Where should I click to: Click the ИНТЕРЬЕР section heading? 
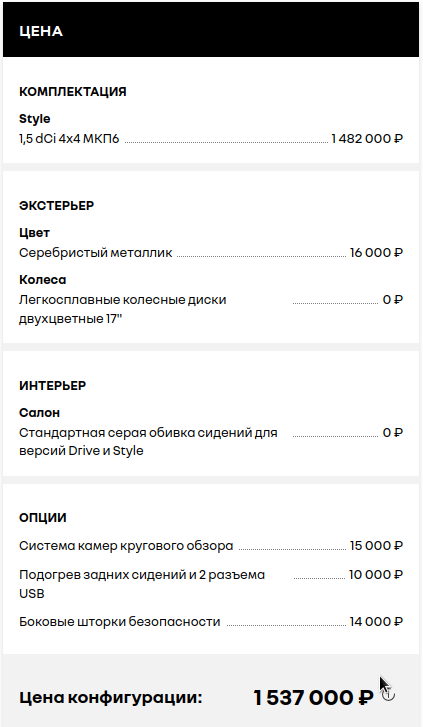coord(52,385)
